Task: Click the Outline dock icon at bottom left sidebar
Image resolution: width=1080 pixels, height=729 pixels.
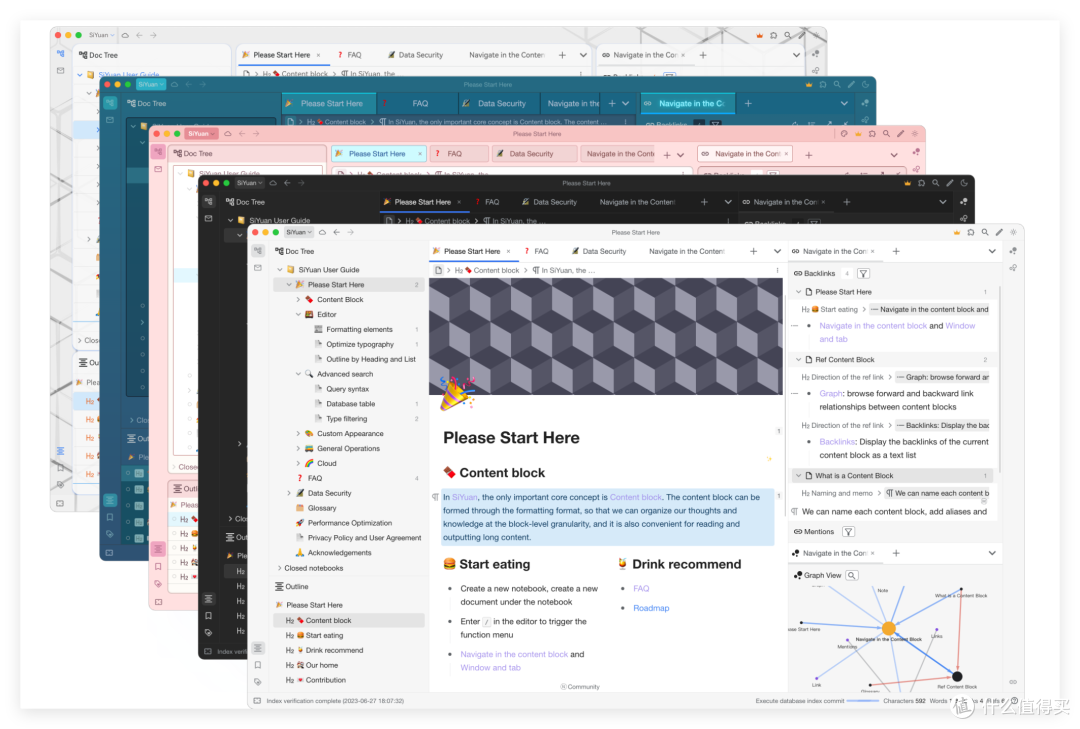Action: click(258, 648)
